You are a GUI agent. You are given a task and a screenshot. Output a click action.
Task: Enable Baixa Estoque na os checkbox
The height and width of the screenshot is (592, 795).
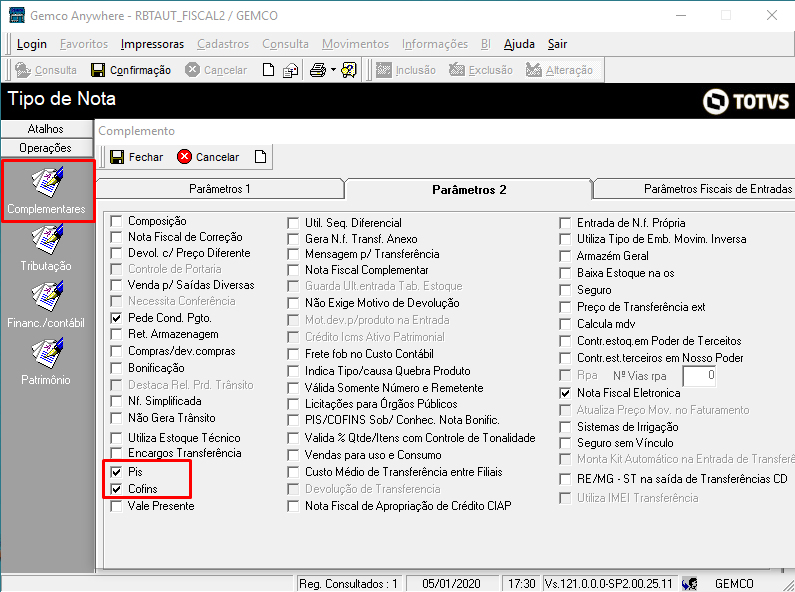565,273
